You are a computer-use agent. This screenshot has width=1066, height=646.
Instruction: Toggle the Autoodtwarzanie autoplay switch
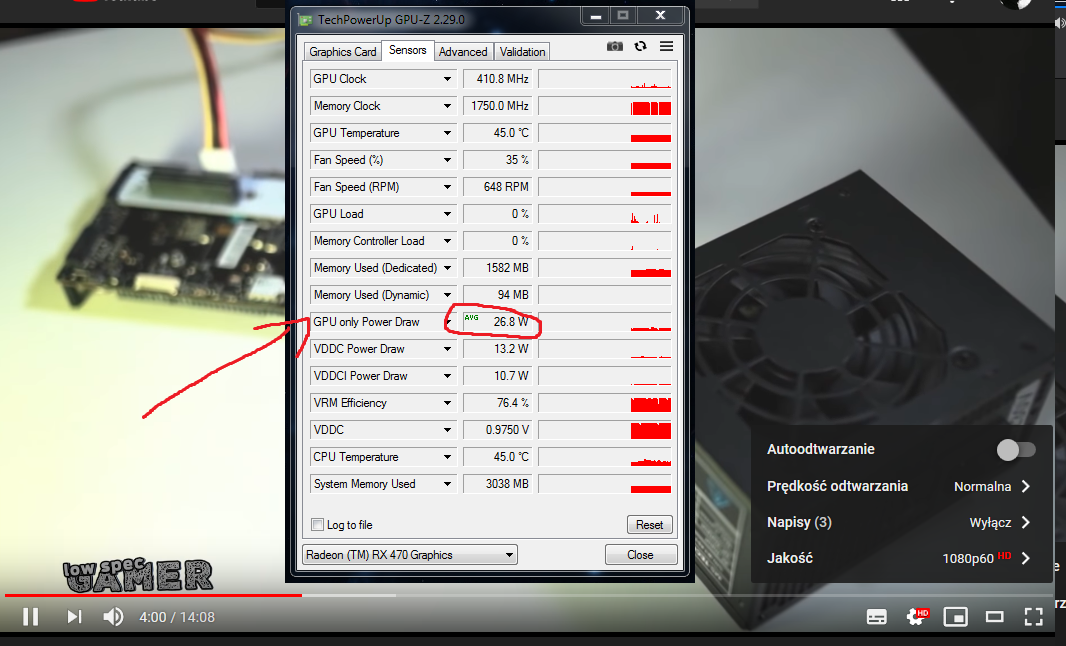click(1016, 449)
